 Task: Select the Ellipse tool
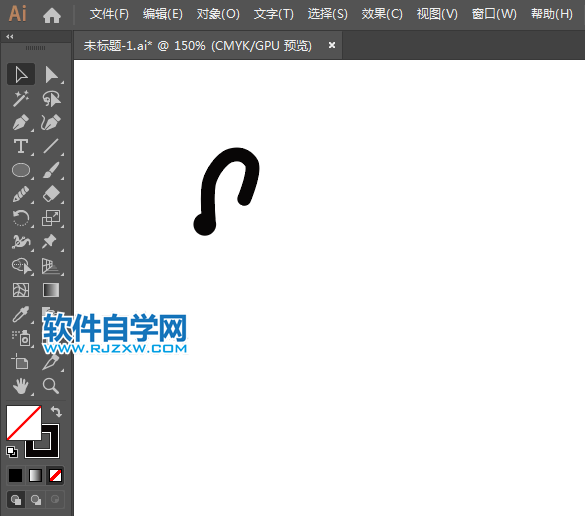click(x=21, y=170)
